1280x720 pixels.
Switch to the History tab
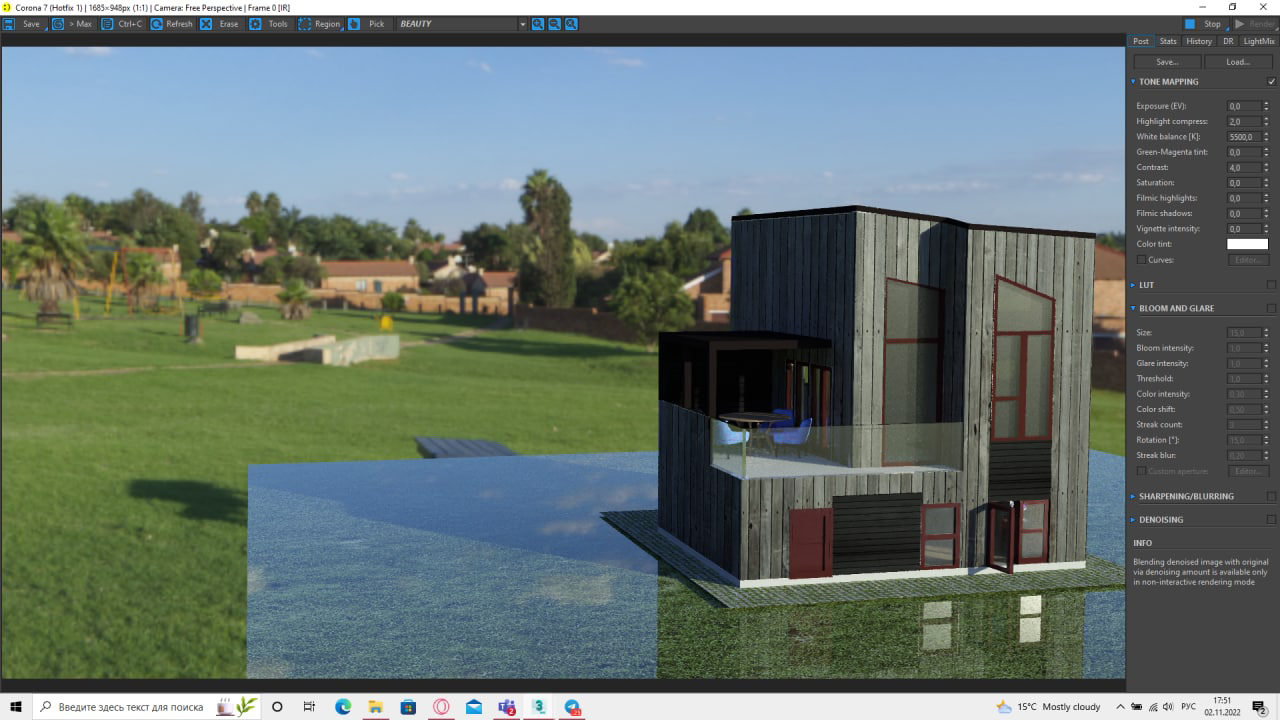point(1199,41)
